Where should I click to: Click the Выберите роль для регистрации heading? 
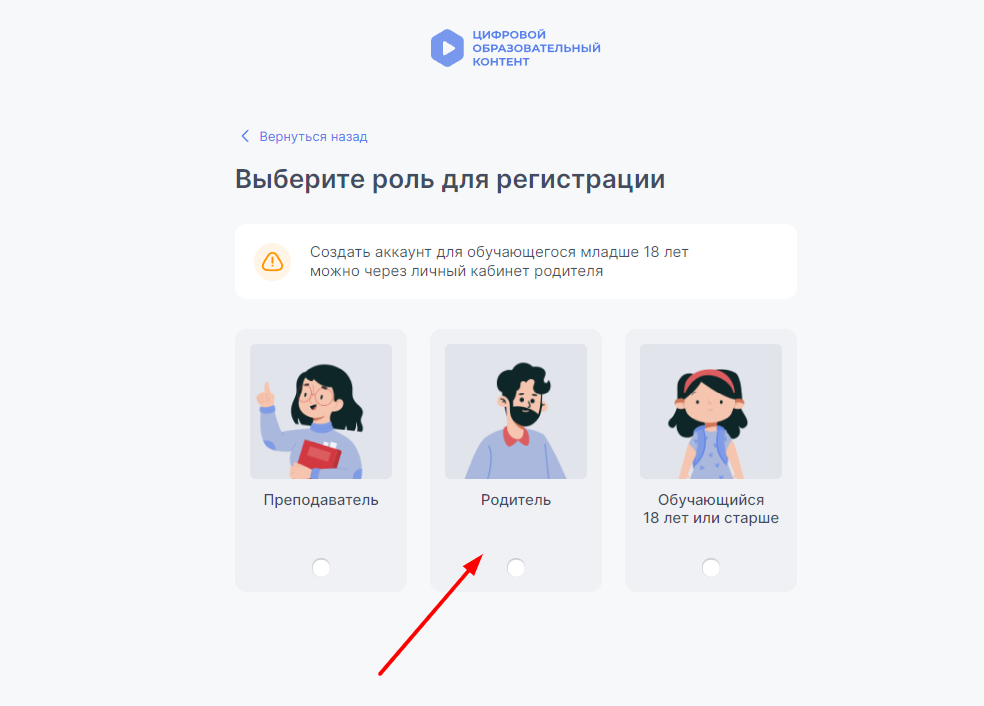click(450, 179)
